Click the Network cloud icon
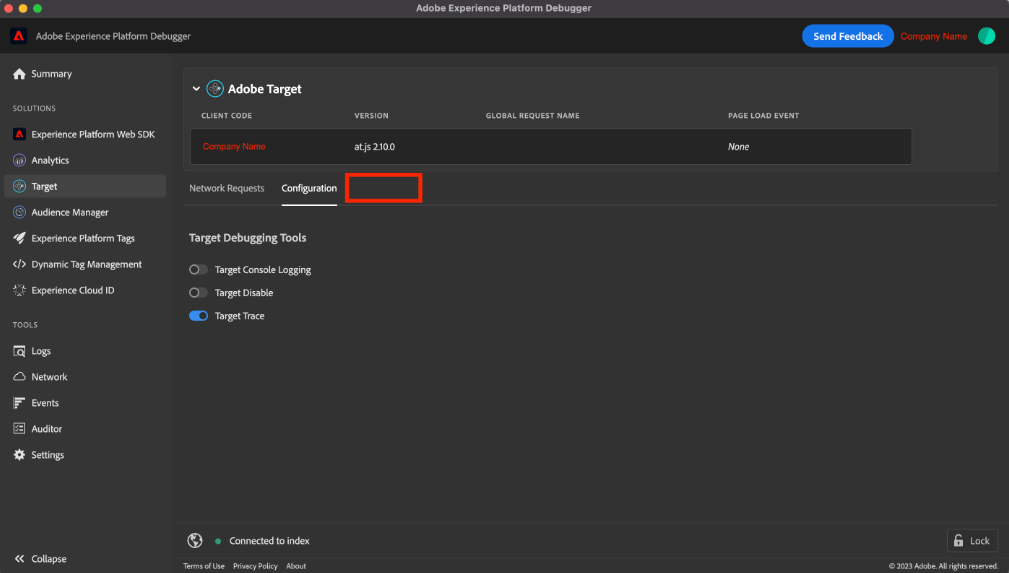 pos(19,377)
